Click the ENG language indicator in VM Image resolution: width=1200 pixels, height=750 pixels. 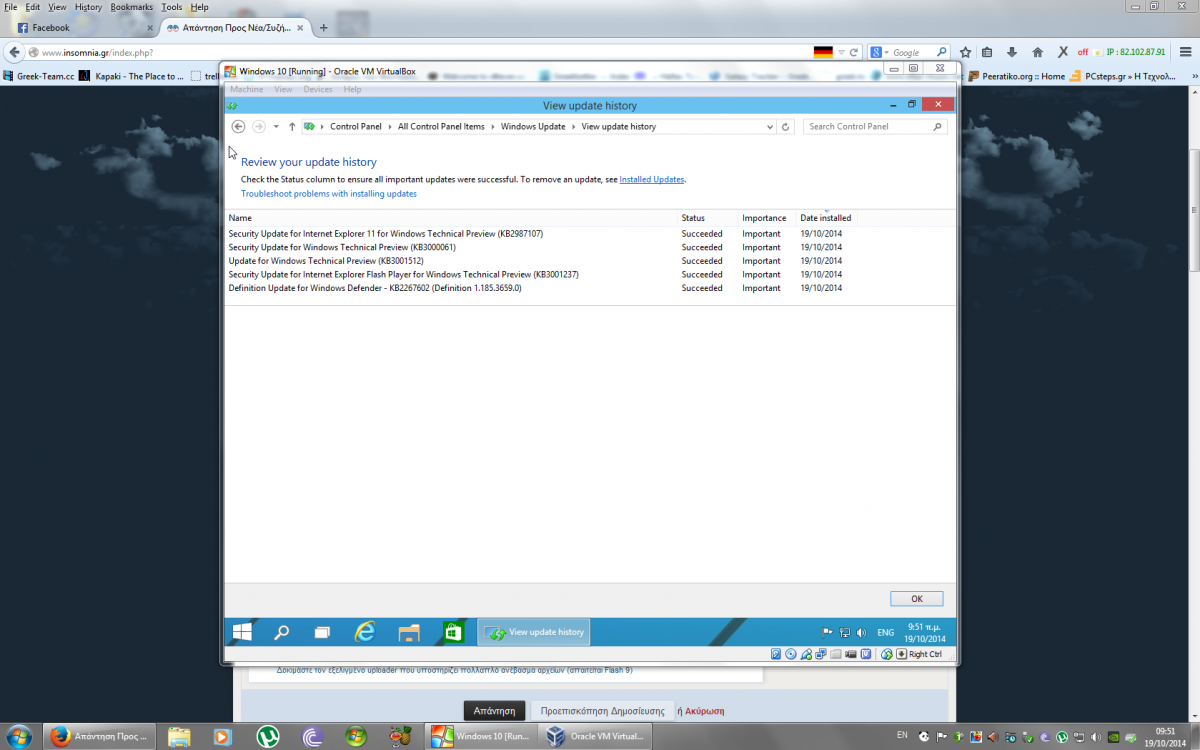(x=886, y=632)
